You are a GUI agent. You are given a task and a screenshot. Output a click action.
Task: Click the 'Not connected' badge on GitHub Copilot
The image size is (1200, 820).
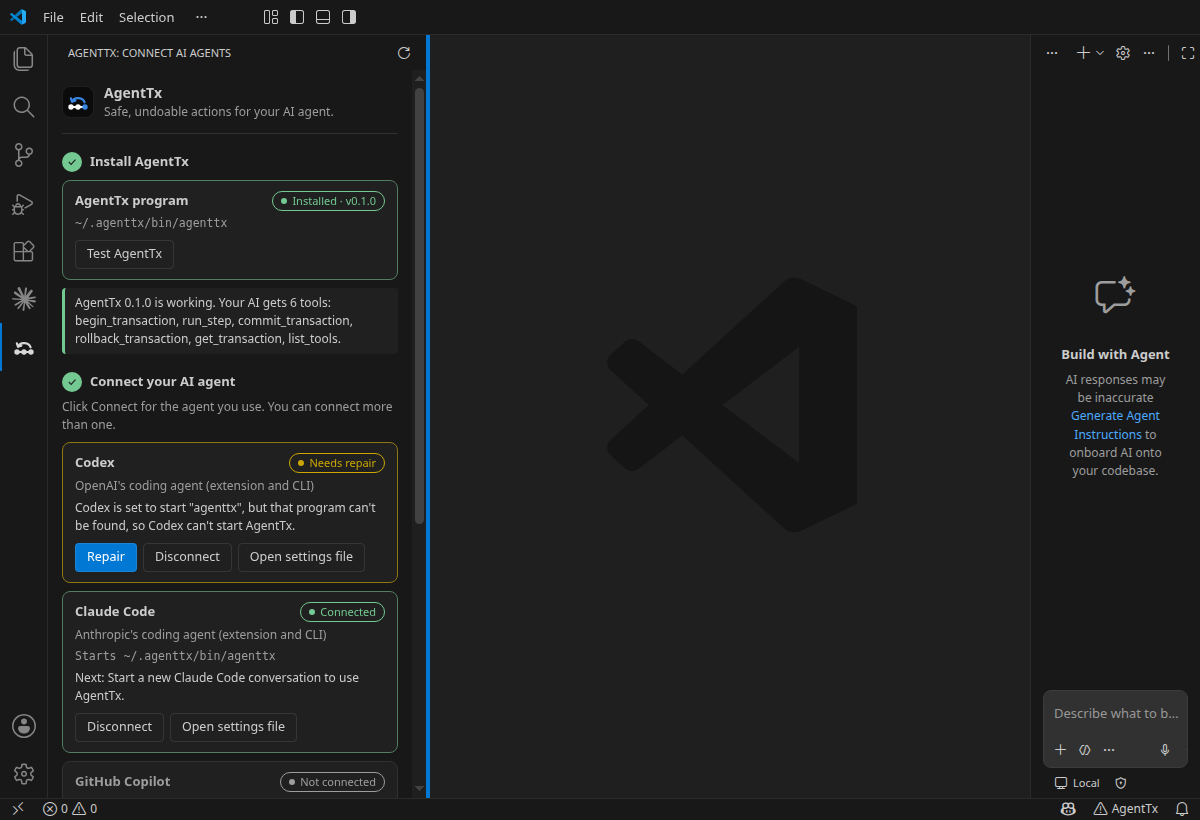pyautogui.click(x=332, y=782)
